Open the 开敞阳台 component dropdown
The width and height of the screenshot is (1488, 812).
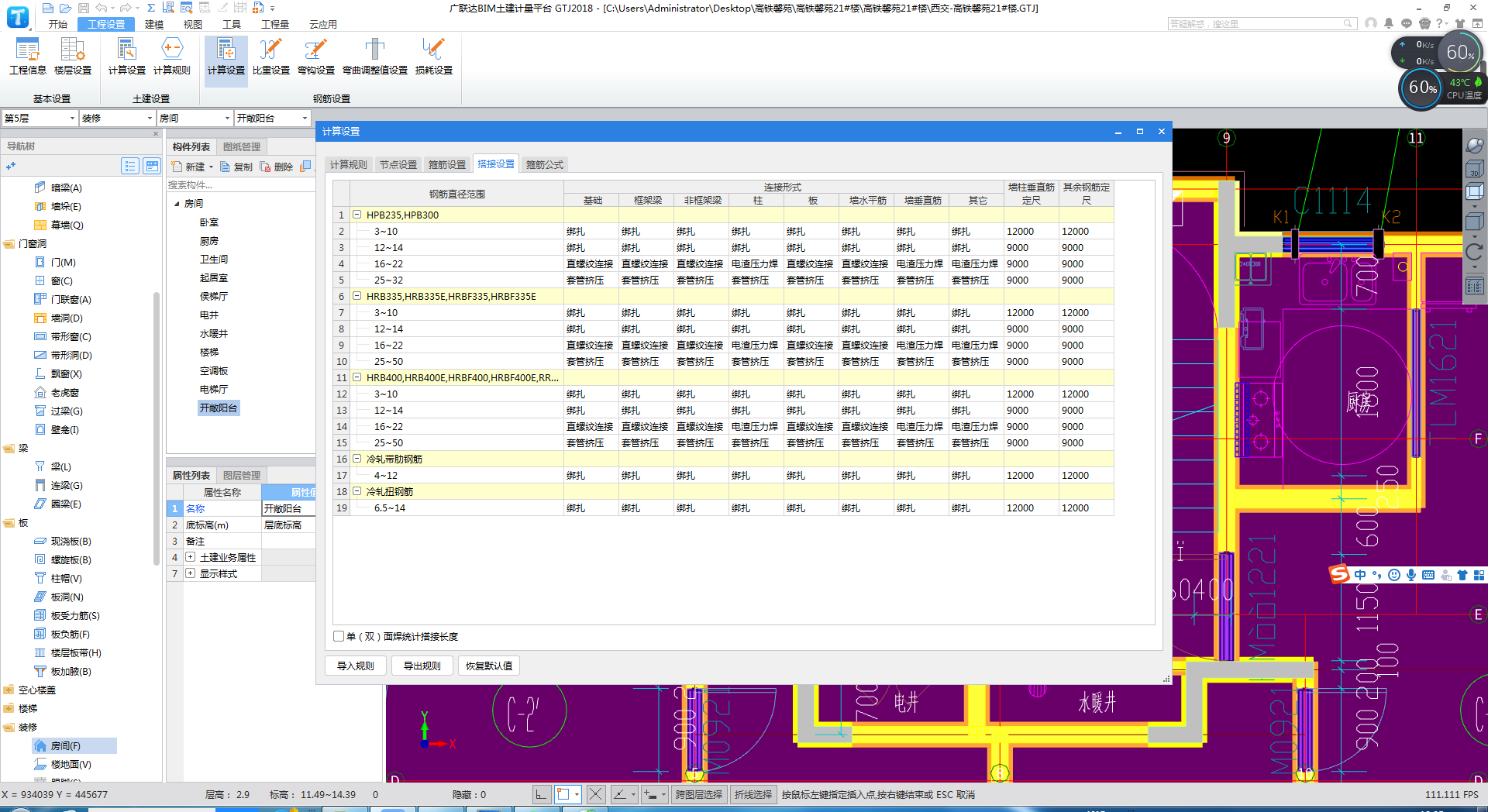coord(272,118)
